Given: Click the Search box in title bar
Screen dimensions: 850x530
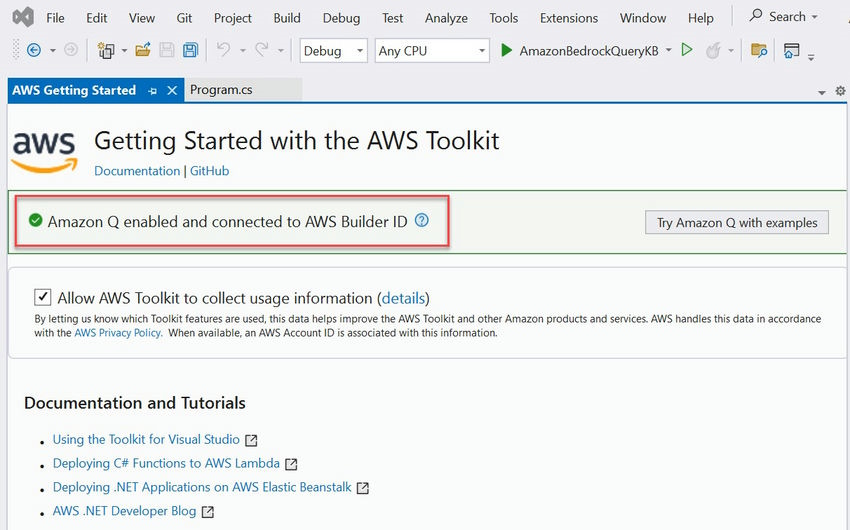Looking at the screenshot, I should pos(783,16).
